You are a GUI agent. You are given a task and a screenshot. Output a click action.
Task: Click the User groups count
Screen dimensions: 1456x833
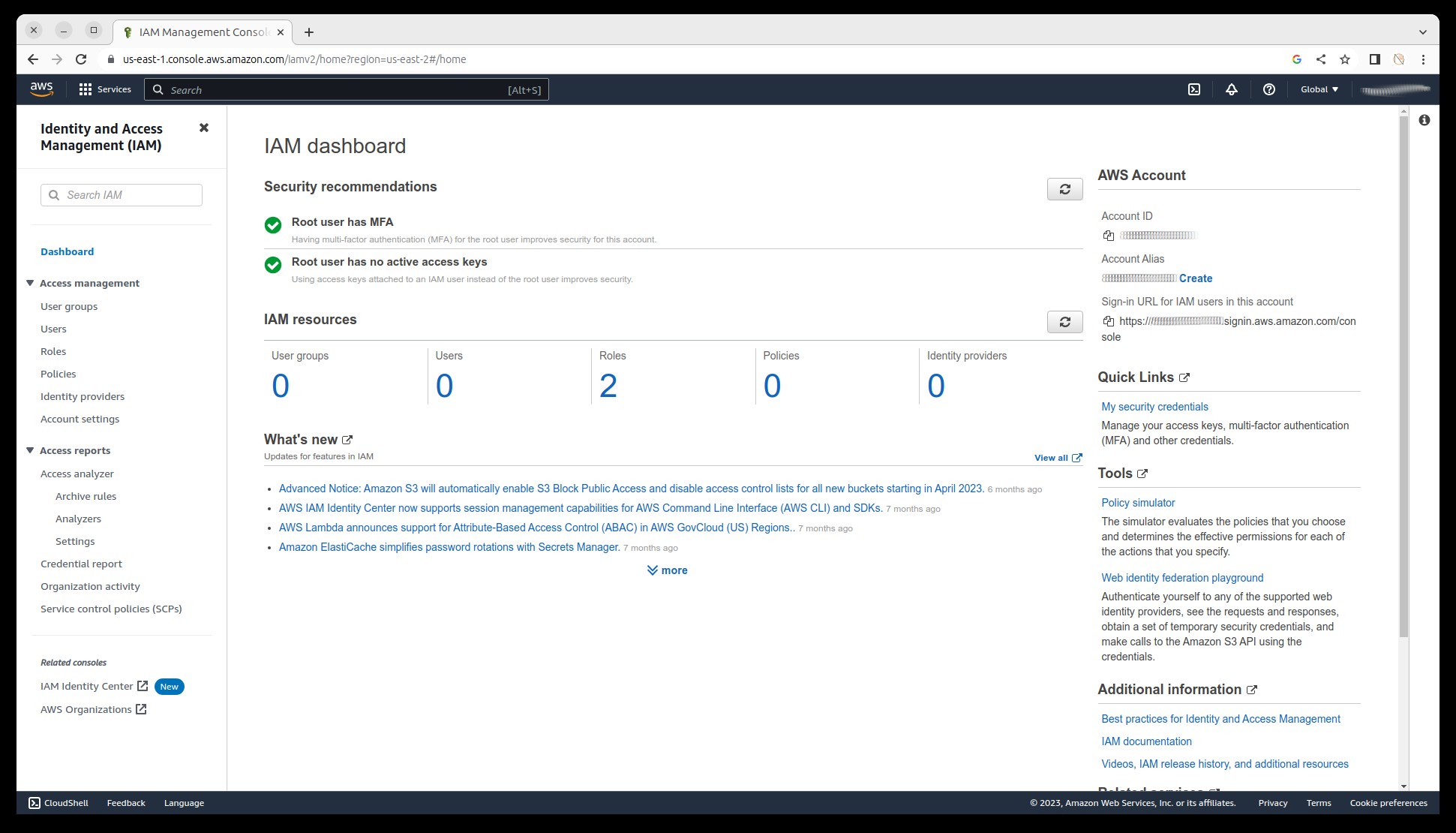(281, 386)
